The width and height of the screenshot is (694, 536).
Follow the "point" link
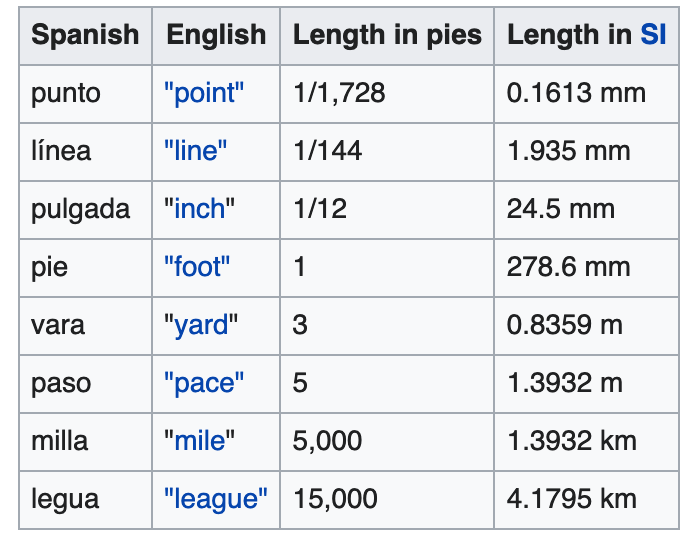click(x=204, y=93)
